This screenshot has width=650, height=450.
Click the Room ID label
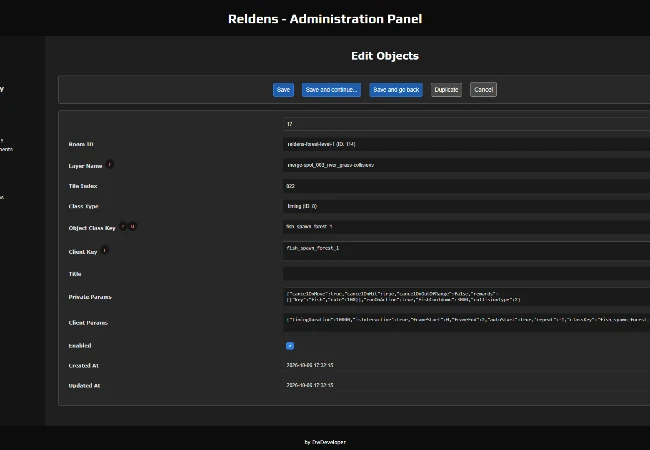[81, 144]
